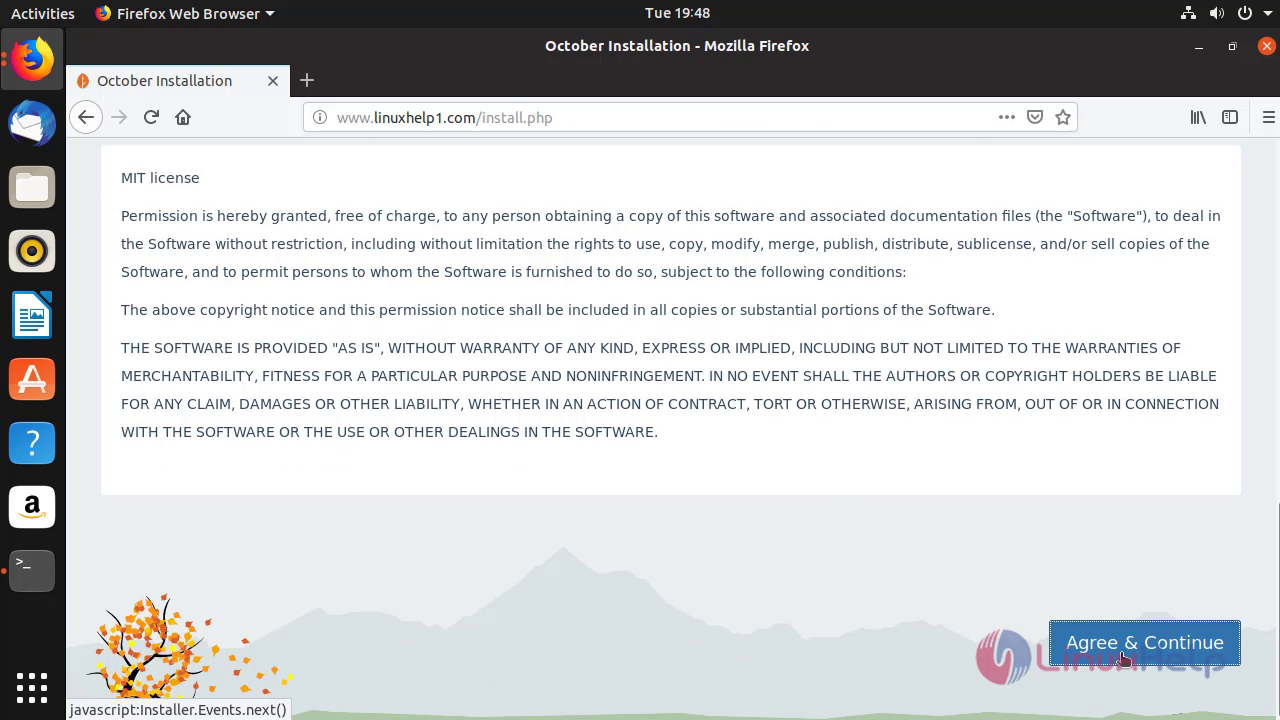Show Applications grid
Screen dimensions: 1280x720
32,687
